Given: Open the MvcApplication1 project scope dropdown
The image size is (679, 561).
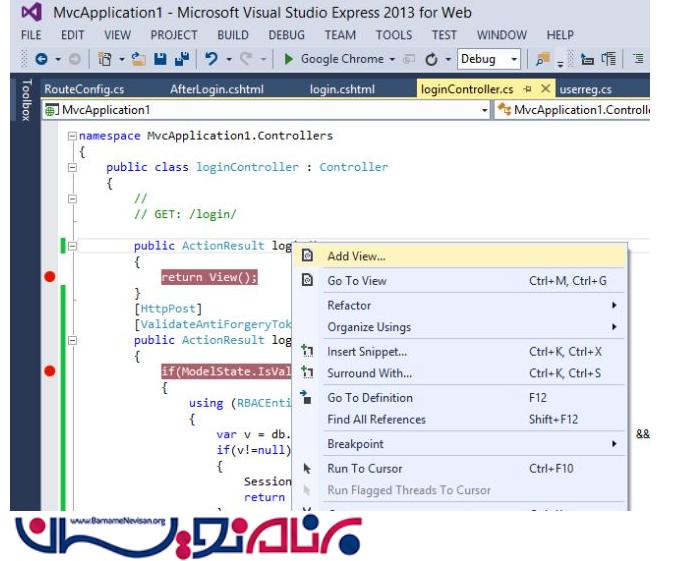Looking at the screenshot, I should coord(484,110).
